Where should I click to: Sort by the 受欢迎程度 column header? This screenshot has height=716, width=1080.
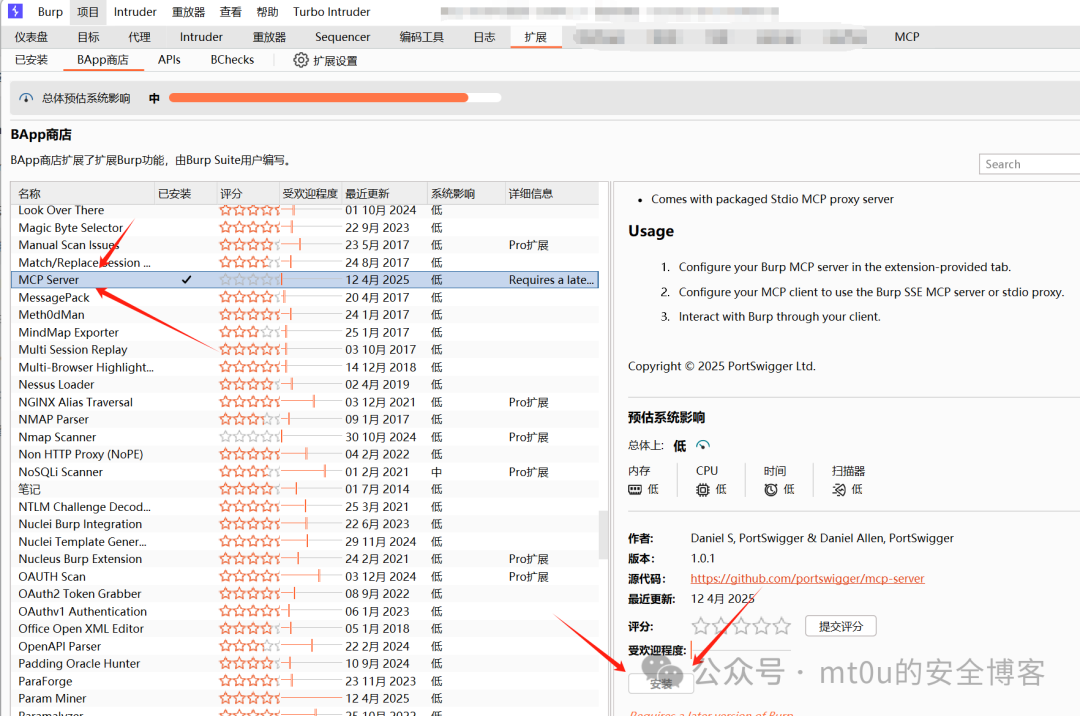click(x=310, y=193)
